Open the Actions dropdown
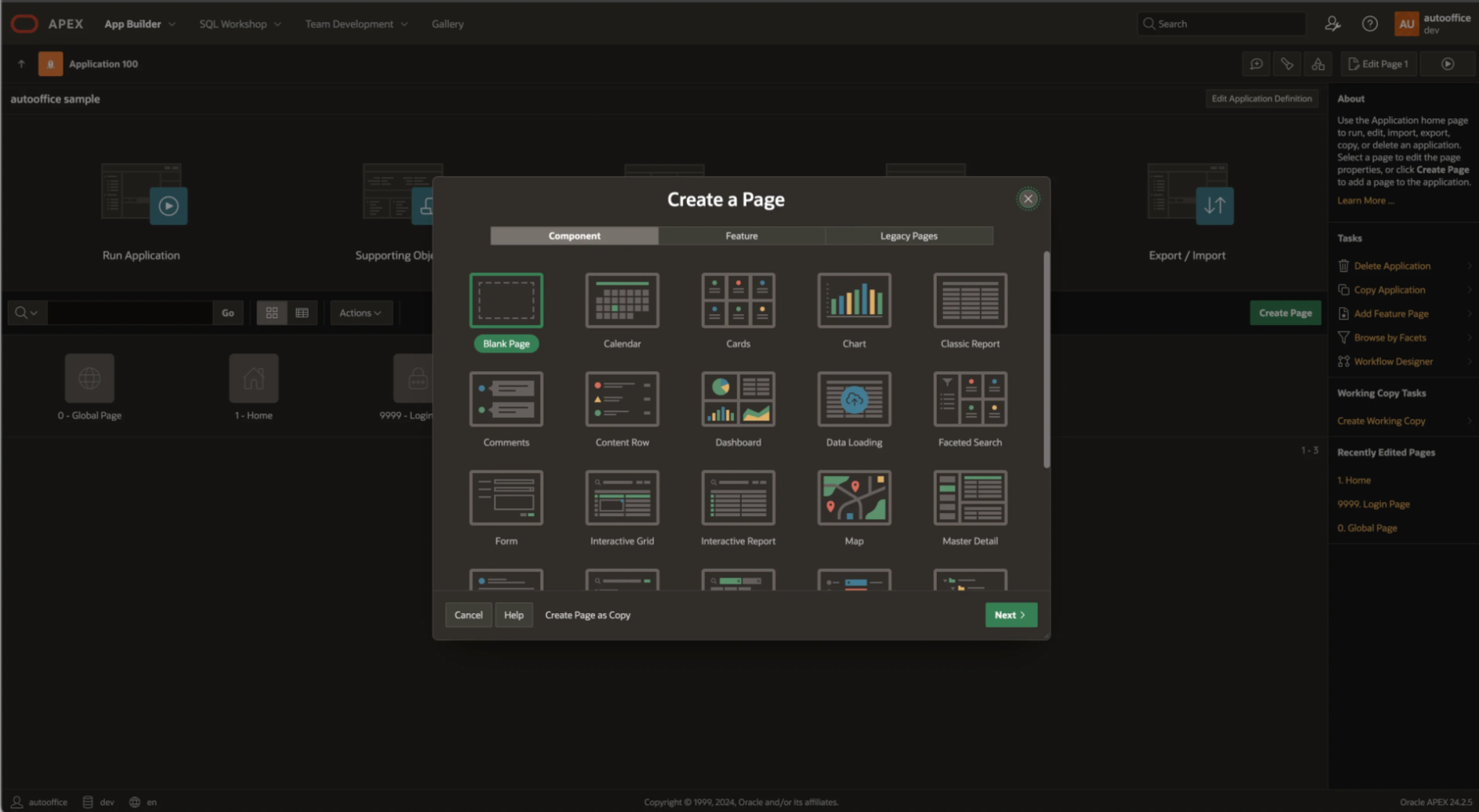Screen dimensions: 1479x812 point(360,312)
